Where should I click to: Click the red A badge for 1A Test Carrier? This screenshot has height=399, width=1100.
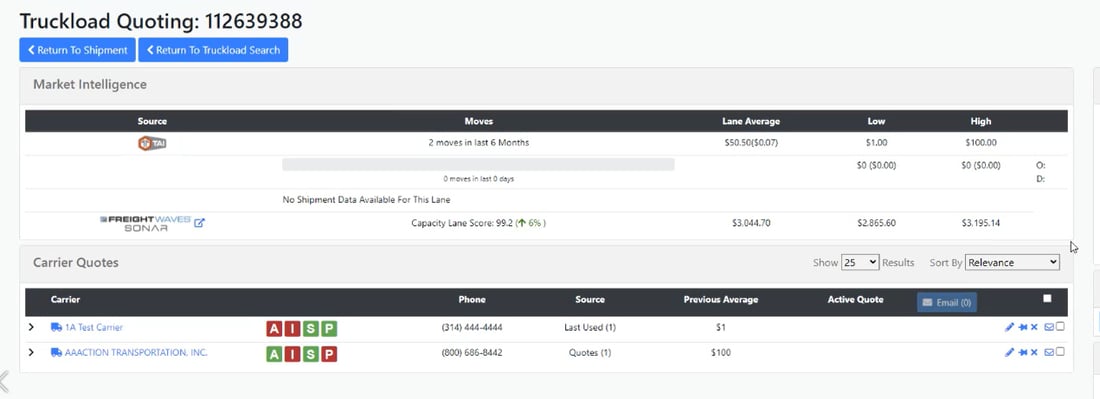(x=274, y=329)
